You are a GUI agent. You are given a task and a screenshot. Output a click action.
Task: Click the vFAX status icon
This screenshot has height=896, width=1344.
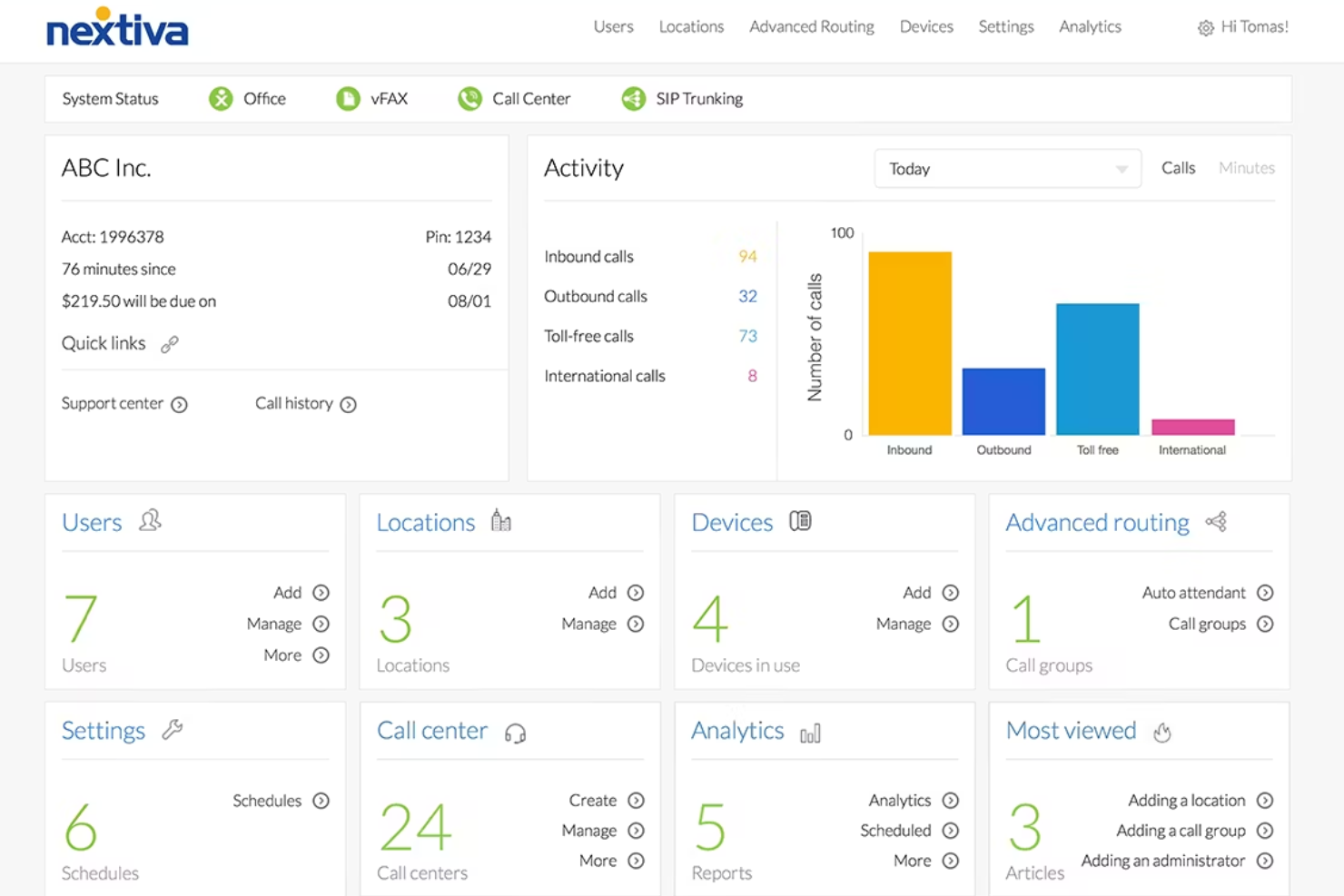348,98
